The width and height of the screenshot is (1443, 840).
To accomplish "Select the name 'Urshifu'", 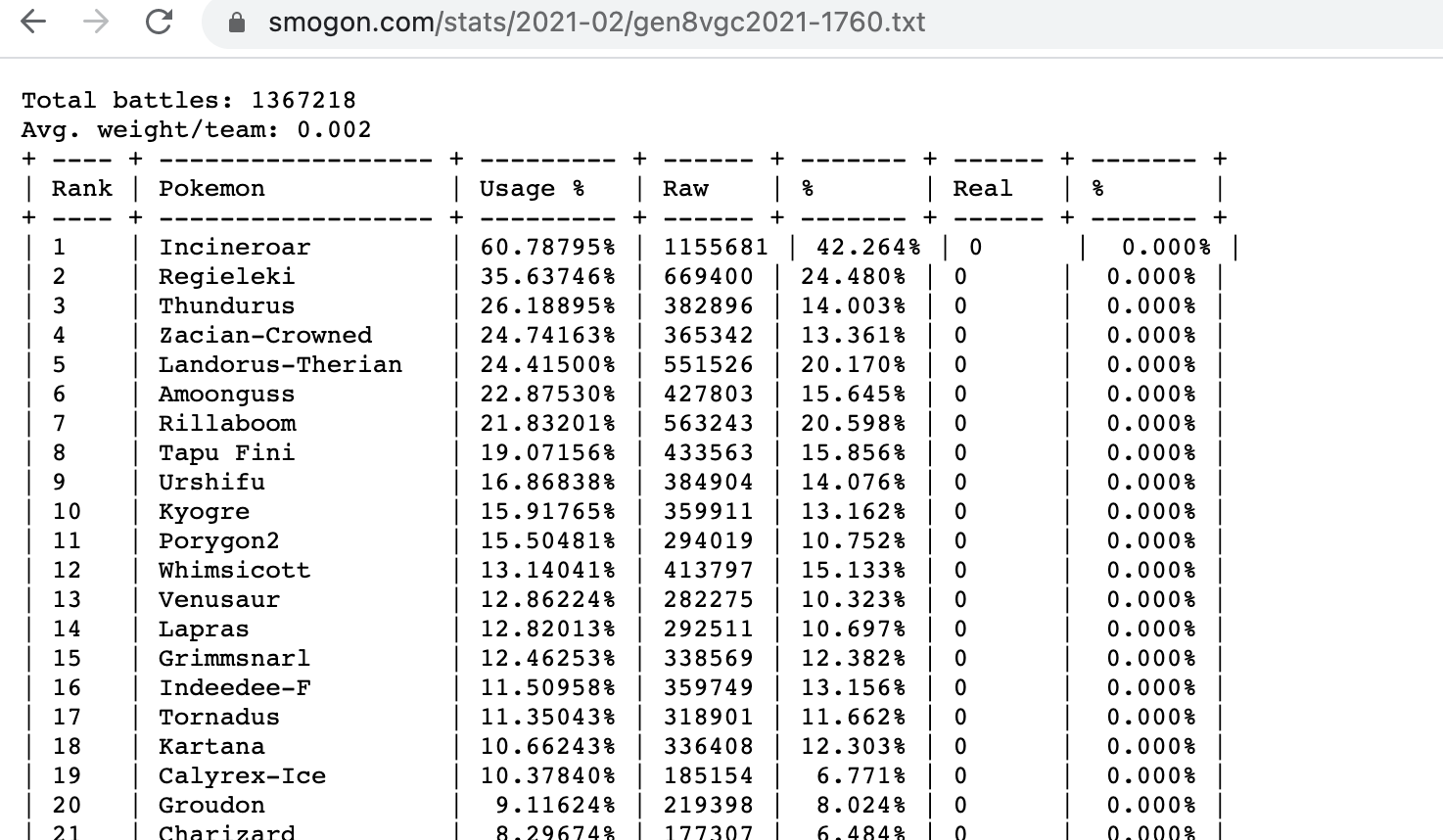I will (x=211, y=482).
